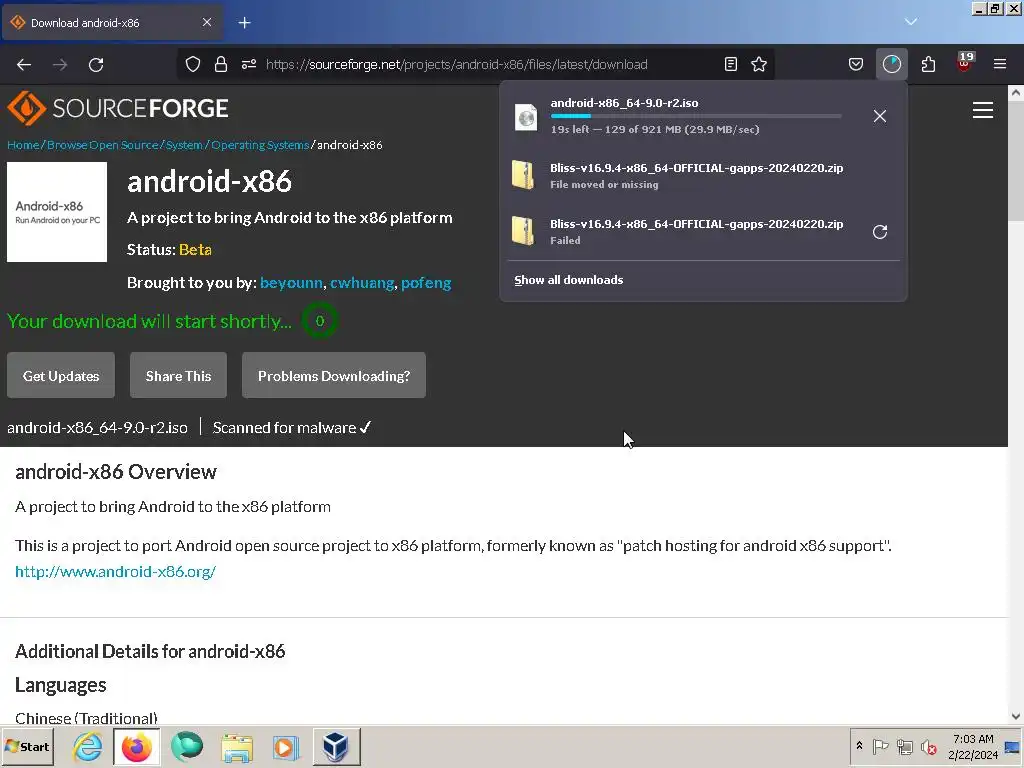The height and width of the screenshot is (768, 1024).
Task: Click the forward navigation arrow
Action: coord(60,65)
